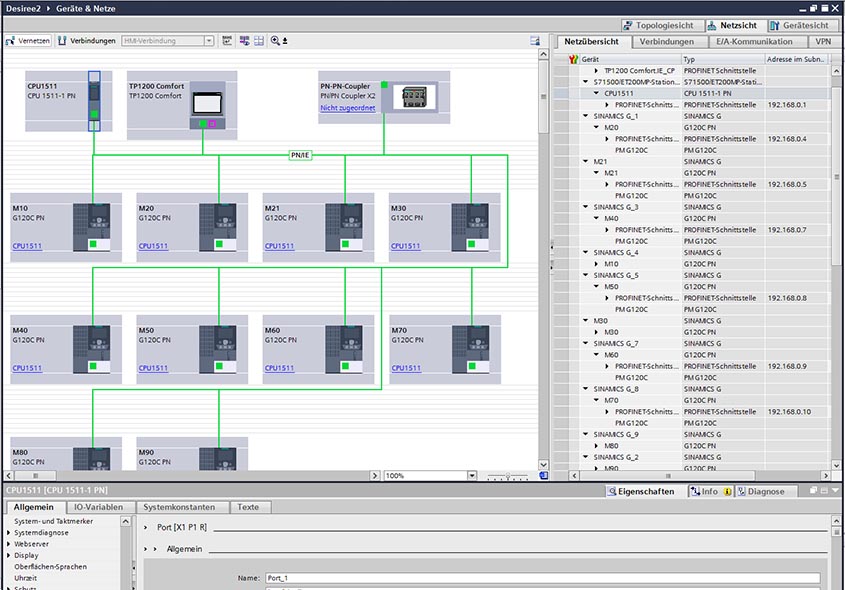Open the HMI-Verbindung connection type dropdown
Viewport: 845px width, 590px height.
pyautogui.click(x=209, y=41)
